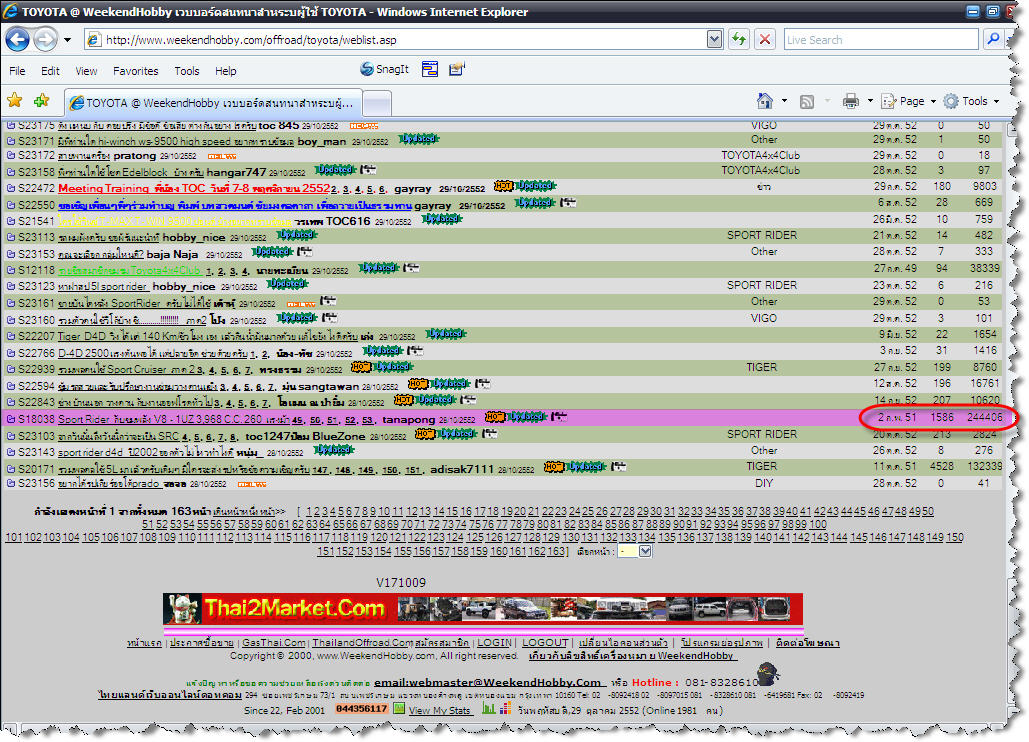Click the Home page icon
The height and width of the screenshot is (742, 1029).
tap(765, 101)
